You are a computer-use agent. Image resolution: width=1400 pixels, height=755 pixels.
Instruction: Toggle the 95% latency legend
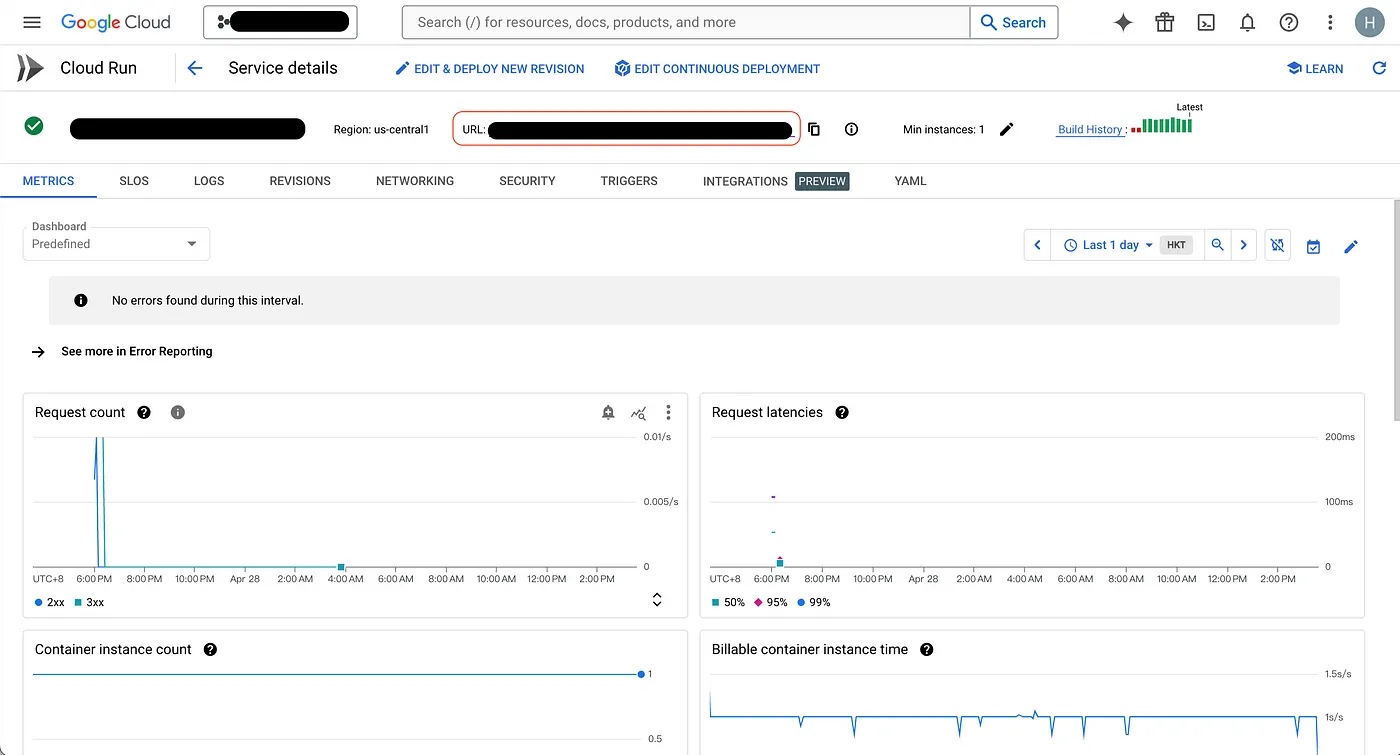770,602
